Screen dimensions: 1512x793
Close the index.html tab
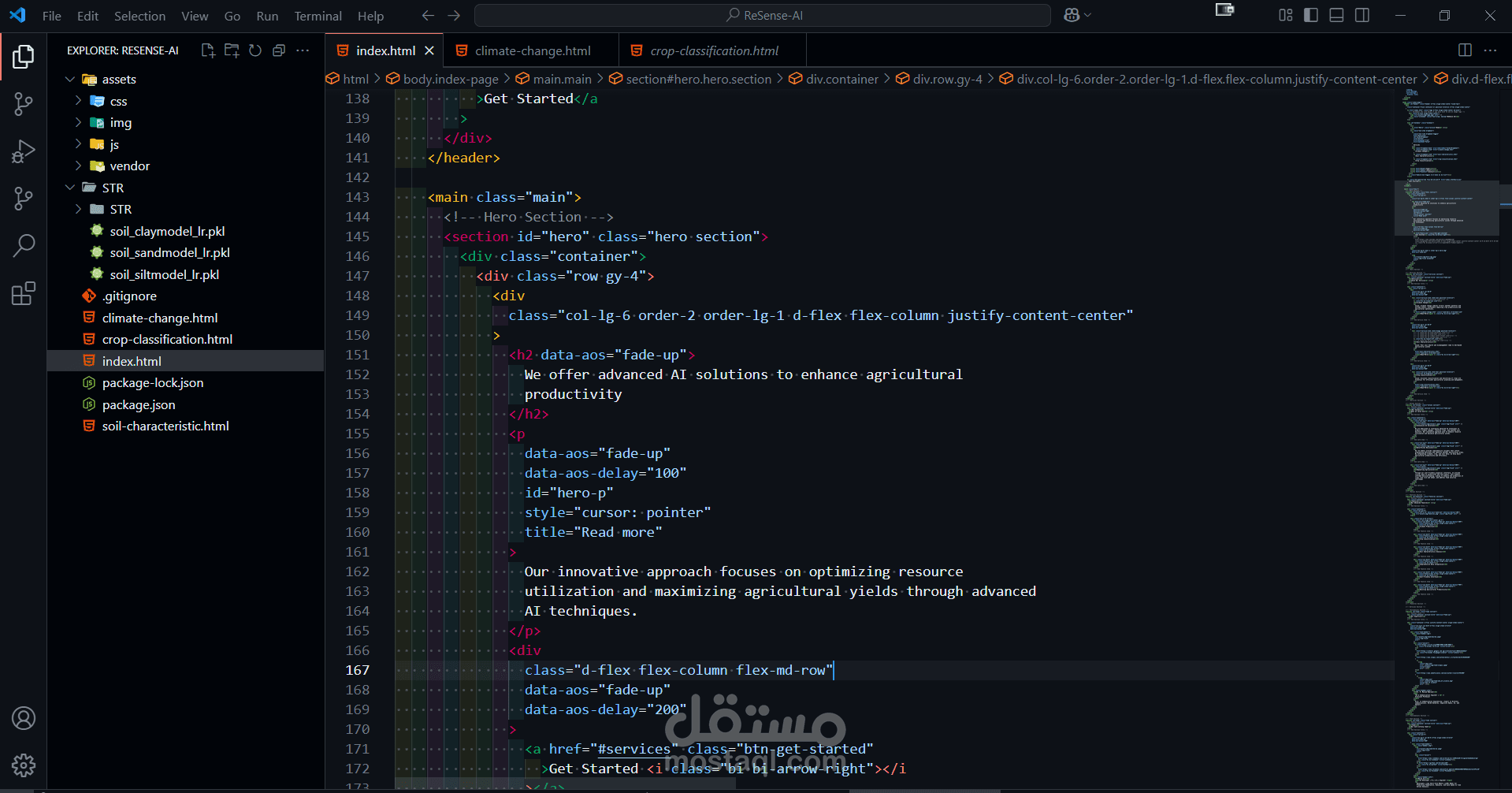(x=429, y=50)
